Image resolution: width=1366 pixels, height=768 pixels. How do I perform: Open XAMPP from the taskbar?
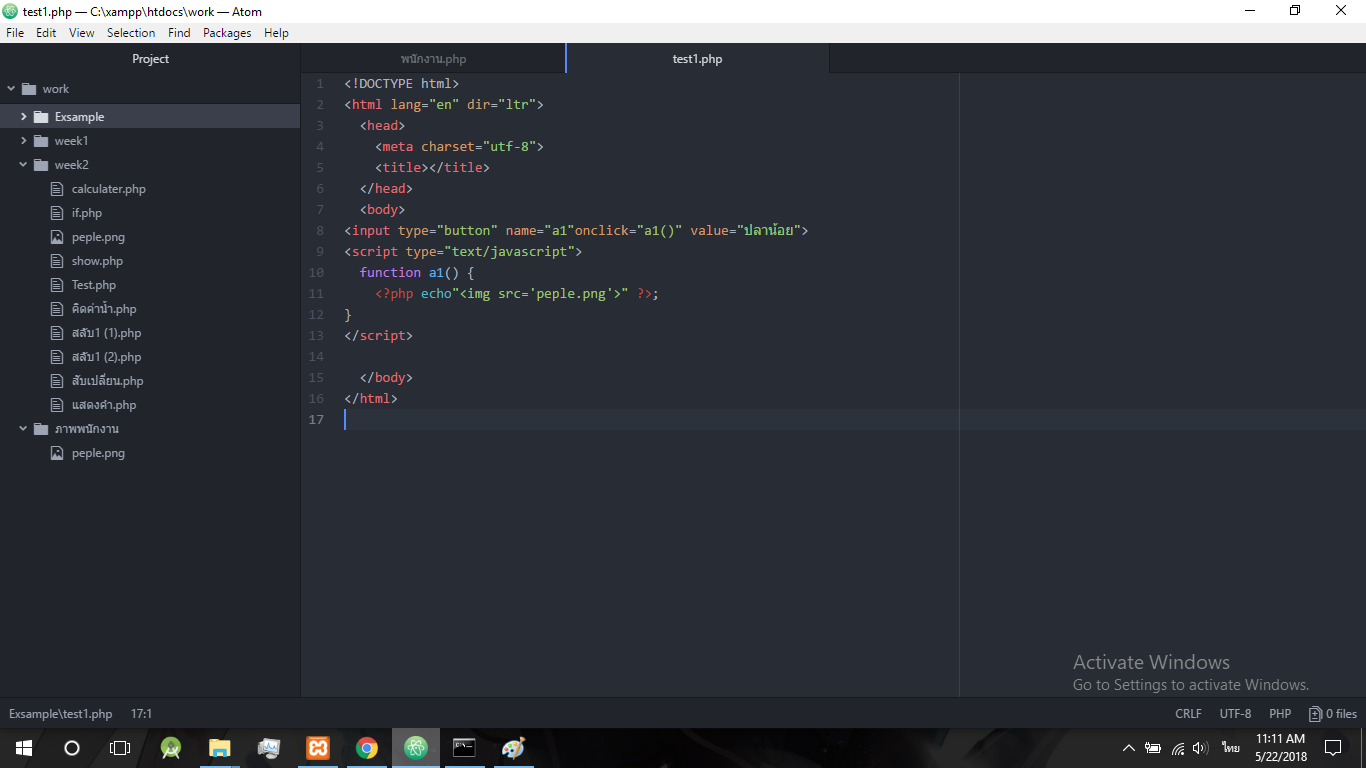(318, 748)
